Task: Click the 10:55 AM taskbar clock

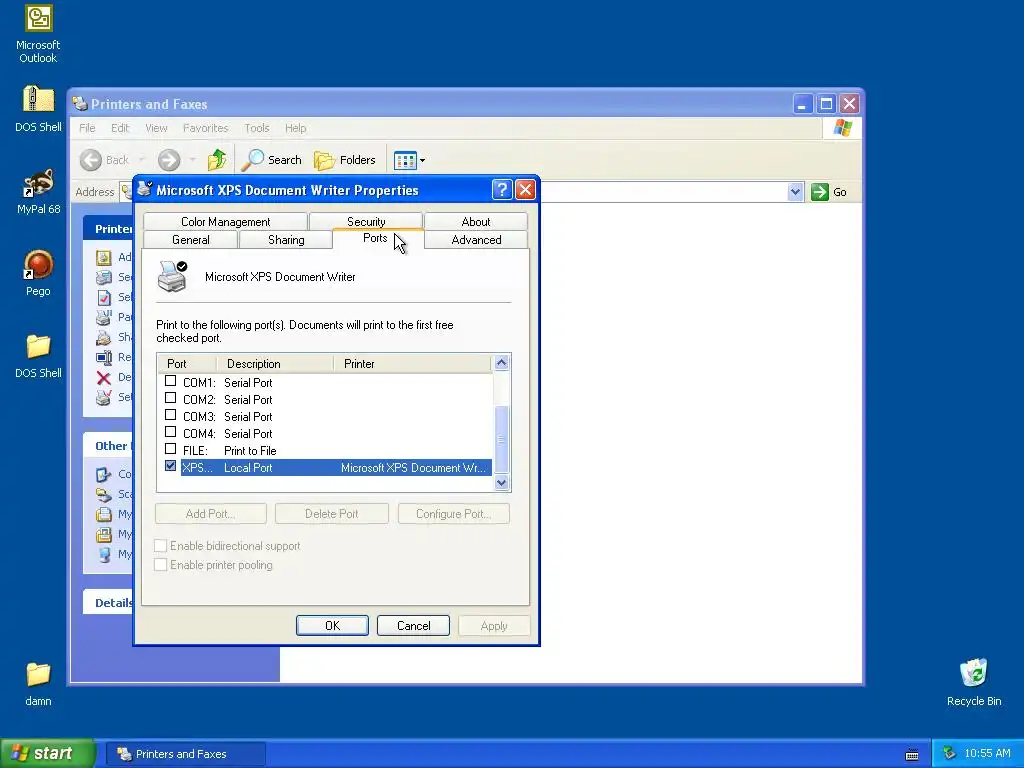Action: pos(987,754)
